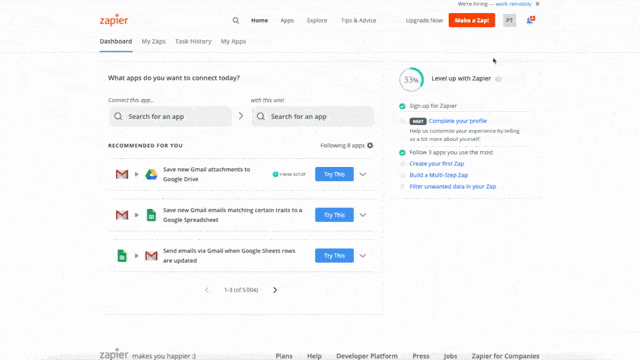Click the icon beside Create your first Zap
Viewport: 640px width, 360px height.
point(402,164)
